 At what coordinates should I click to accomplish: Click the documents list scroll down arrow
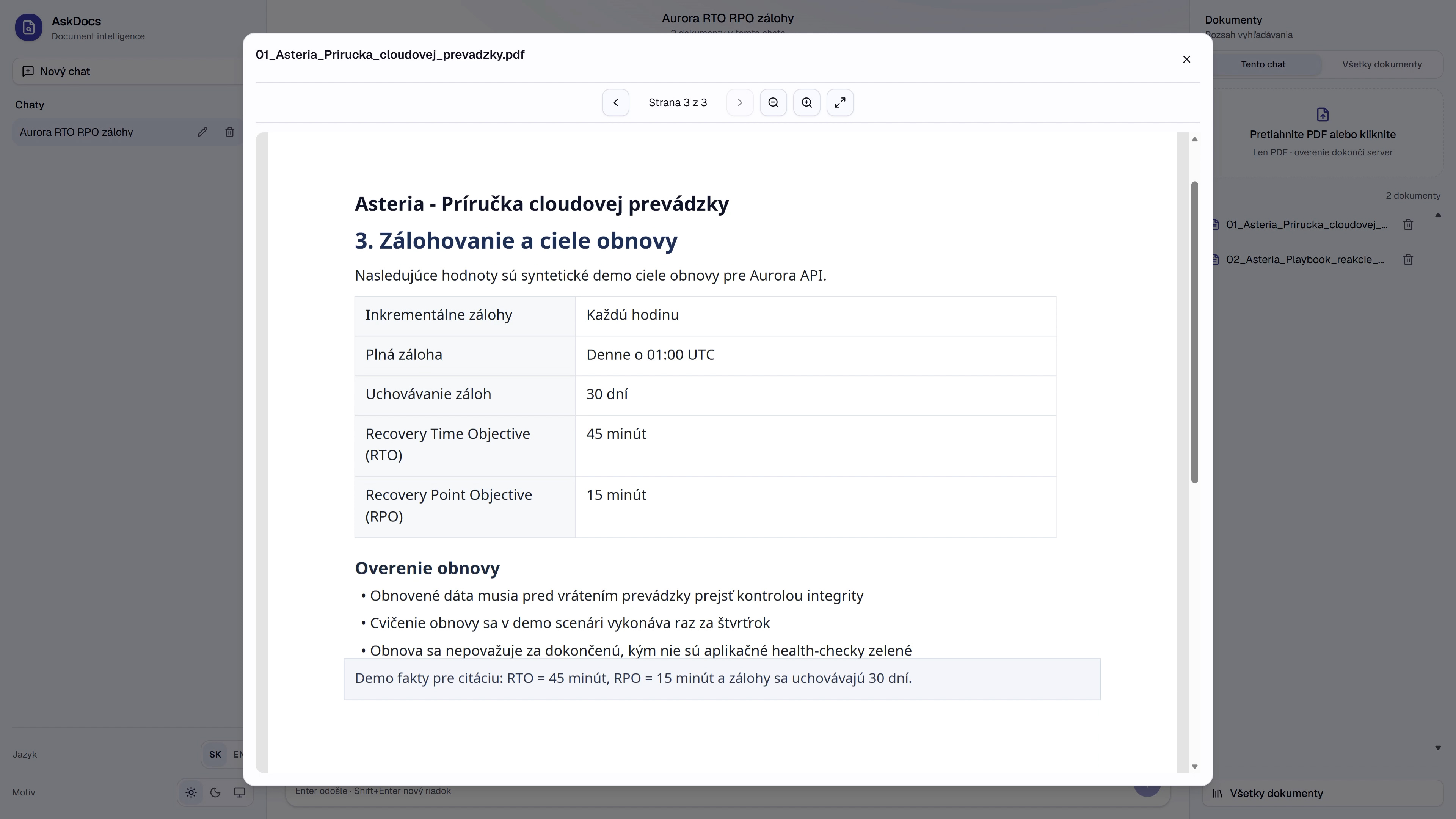coord(1438,748)
